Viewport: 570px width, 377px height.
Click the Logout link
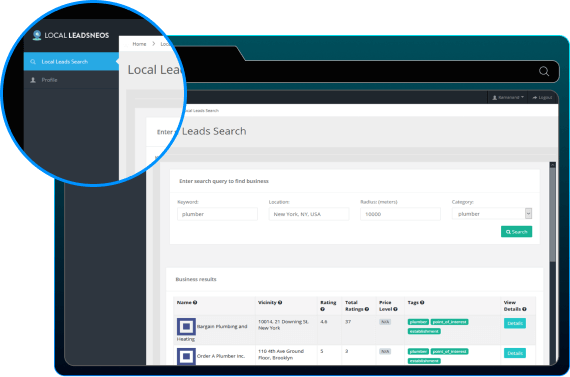(x=542, y=97)
